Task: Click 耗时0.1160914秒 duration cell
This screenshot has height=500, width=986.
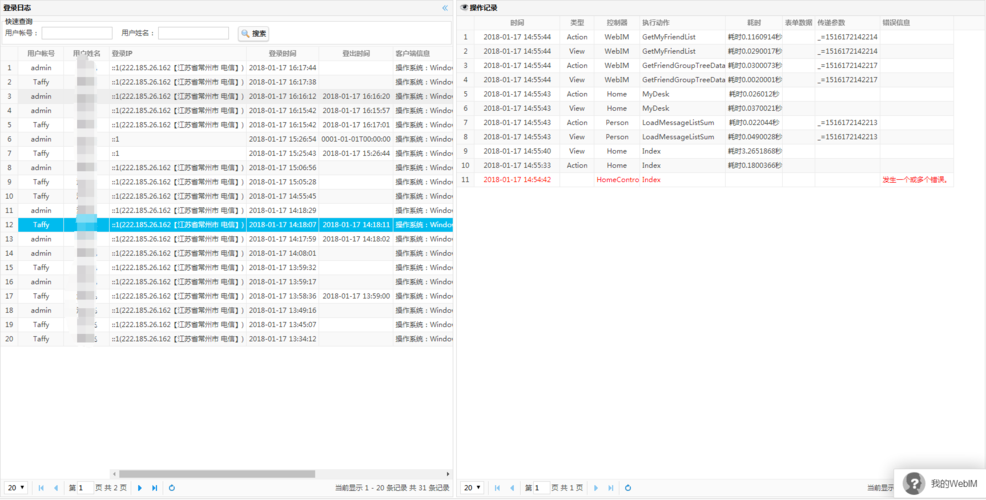Action: [755, 37]
